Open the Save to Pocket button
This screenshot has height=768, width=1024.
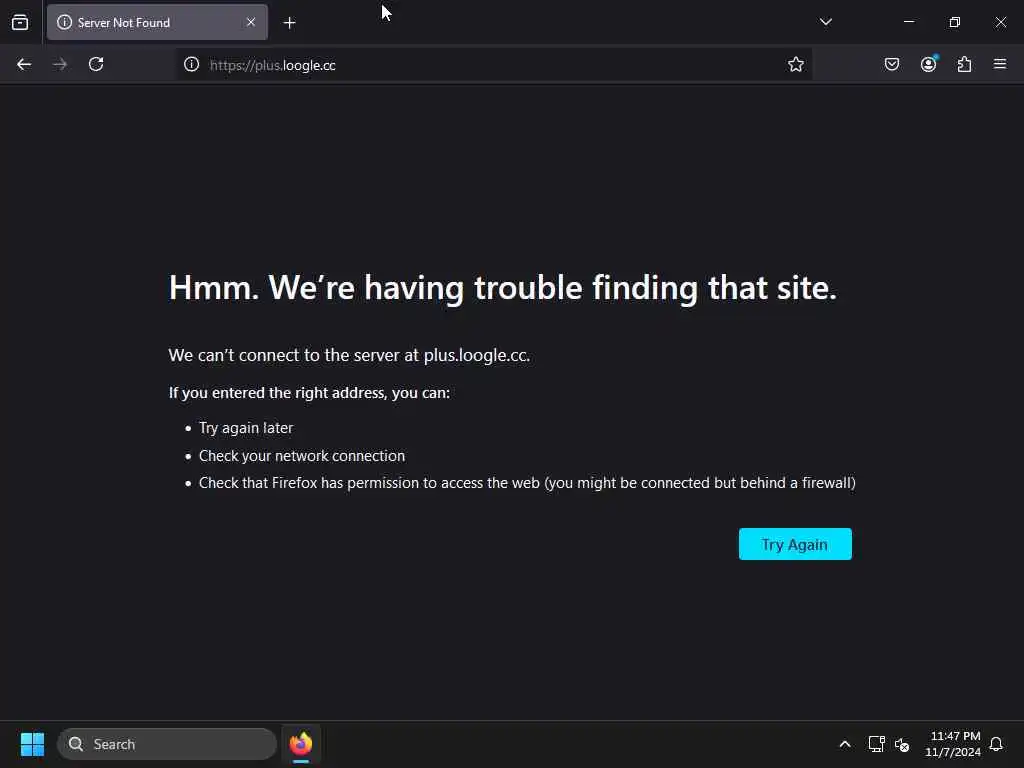892,65
